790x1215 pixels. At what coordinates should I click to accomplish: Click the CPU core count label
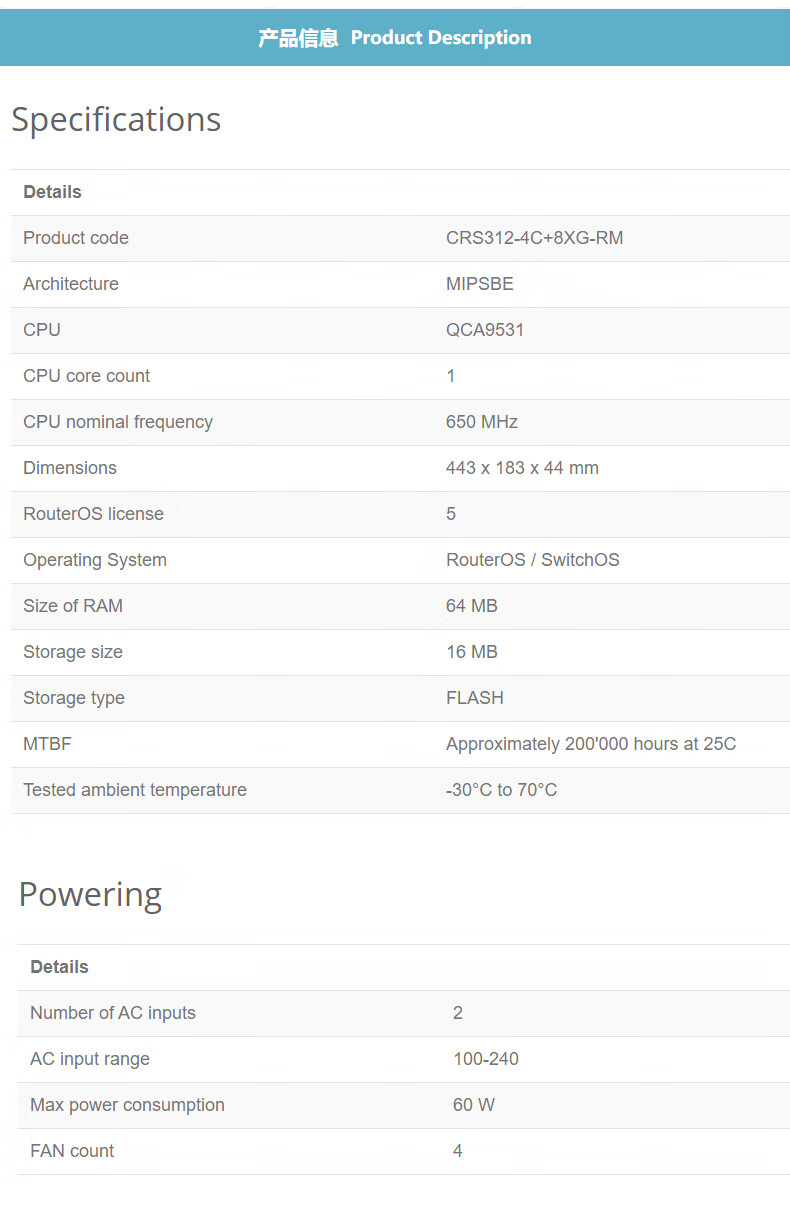click(x=87, y=376)
